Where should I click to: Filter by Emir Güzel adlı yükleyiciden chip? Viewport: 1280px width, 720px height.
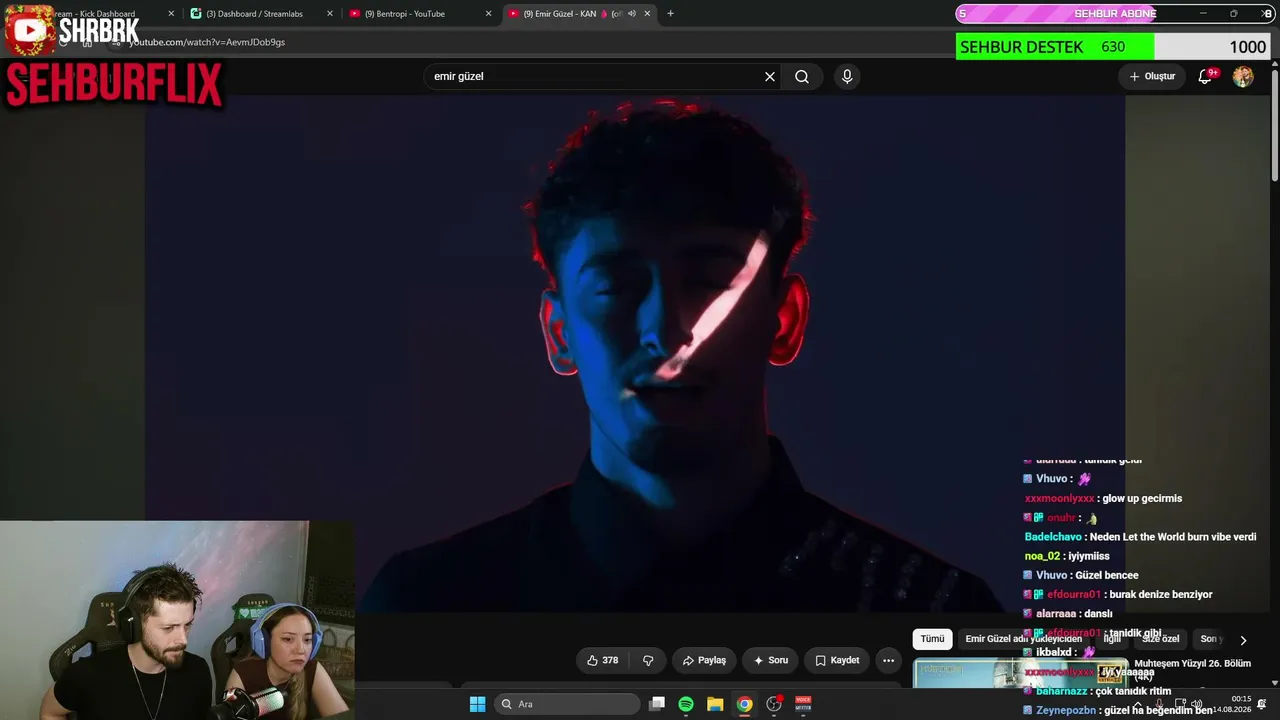[x=1024, y=639]
